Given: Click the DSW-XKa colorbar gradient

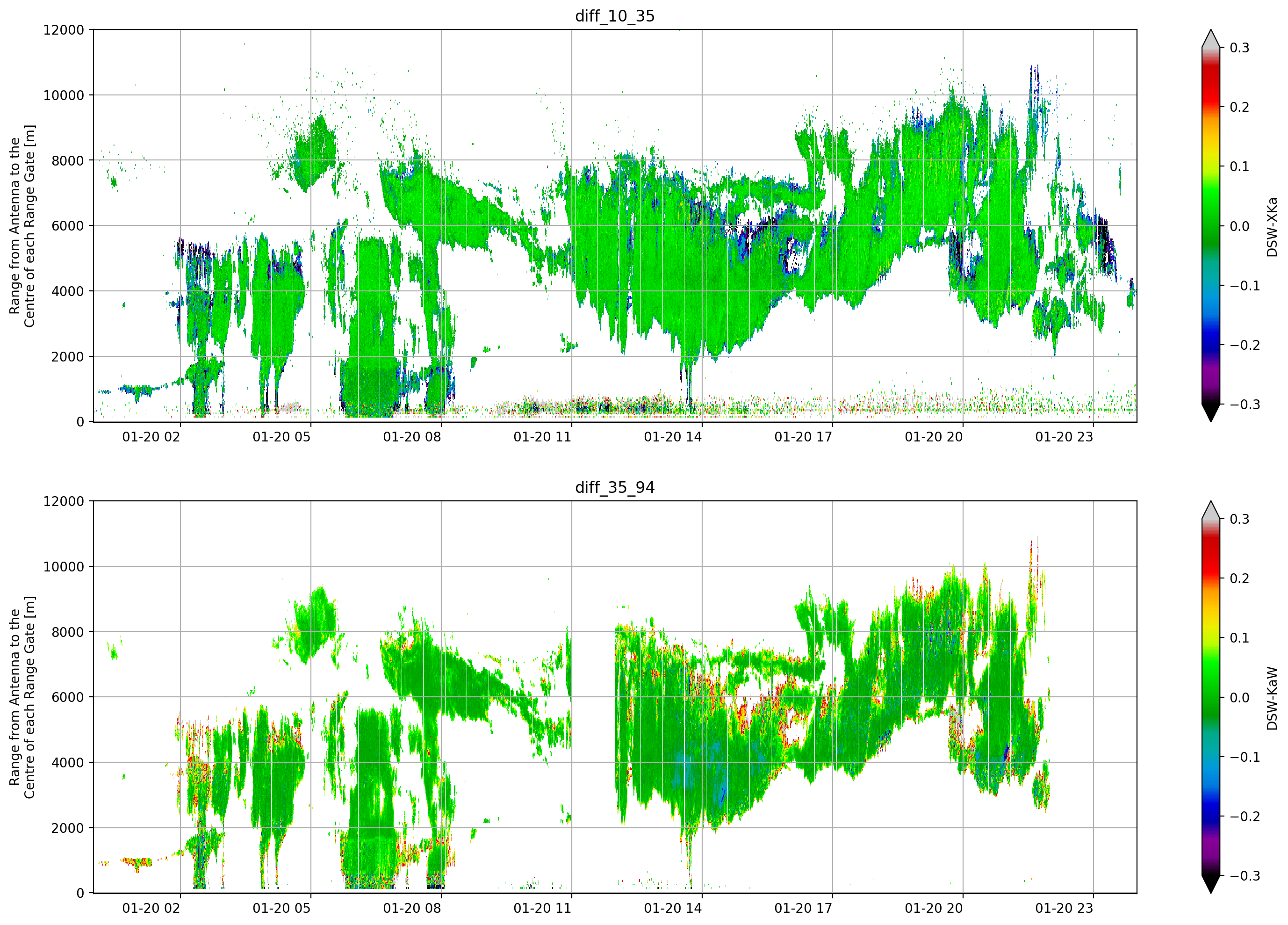Looking at the screenshot, I should click(1211, 225).
